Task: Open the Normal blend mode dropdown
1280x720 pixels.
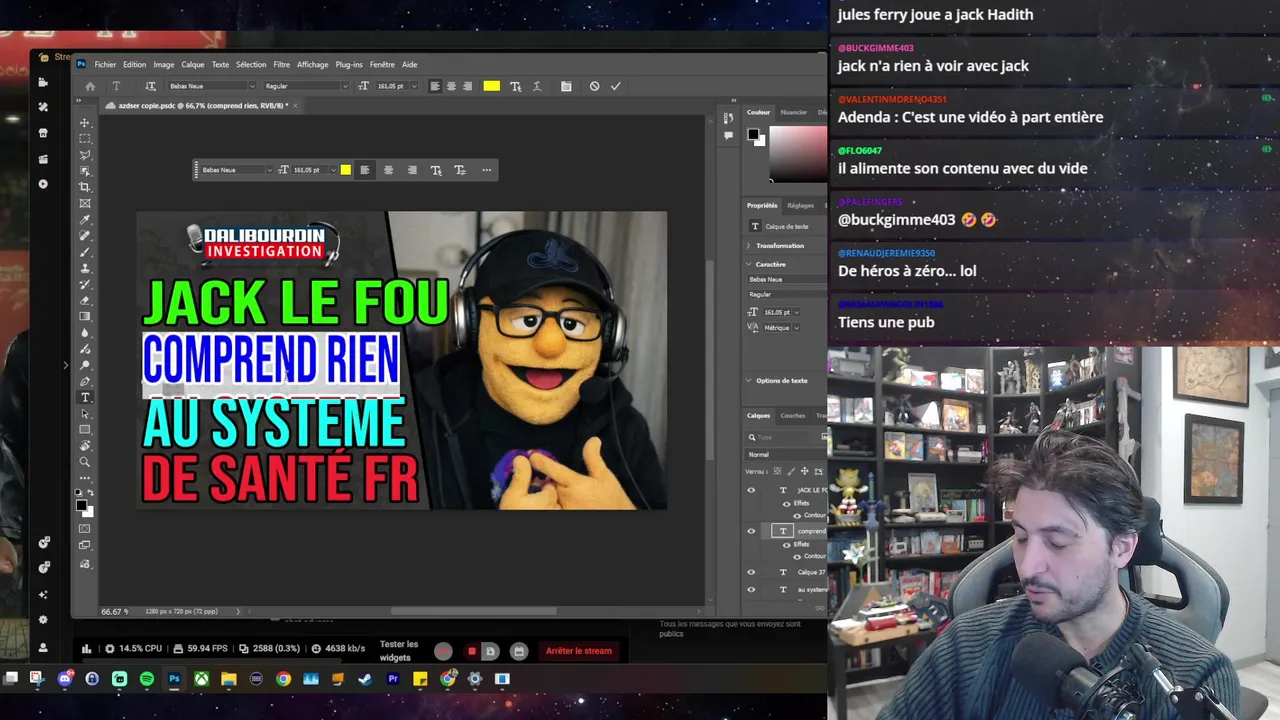Action: [786, 454]
